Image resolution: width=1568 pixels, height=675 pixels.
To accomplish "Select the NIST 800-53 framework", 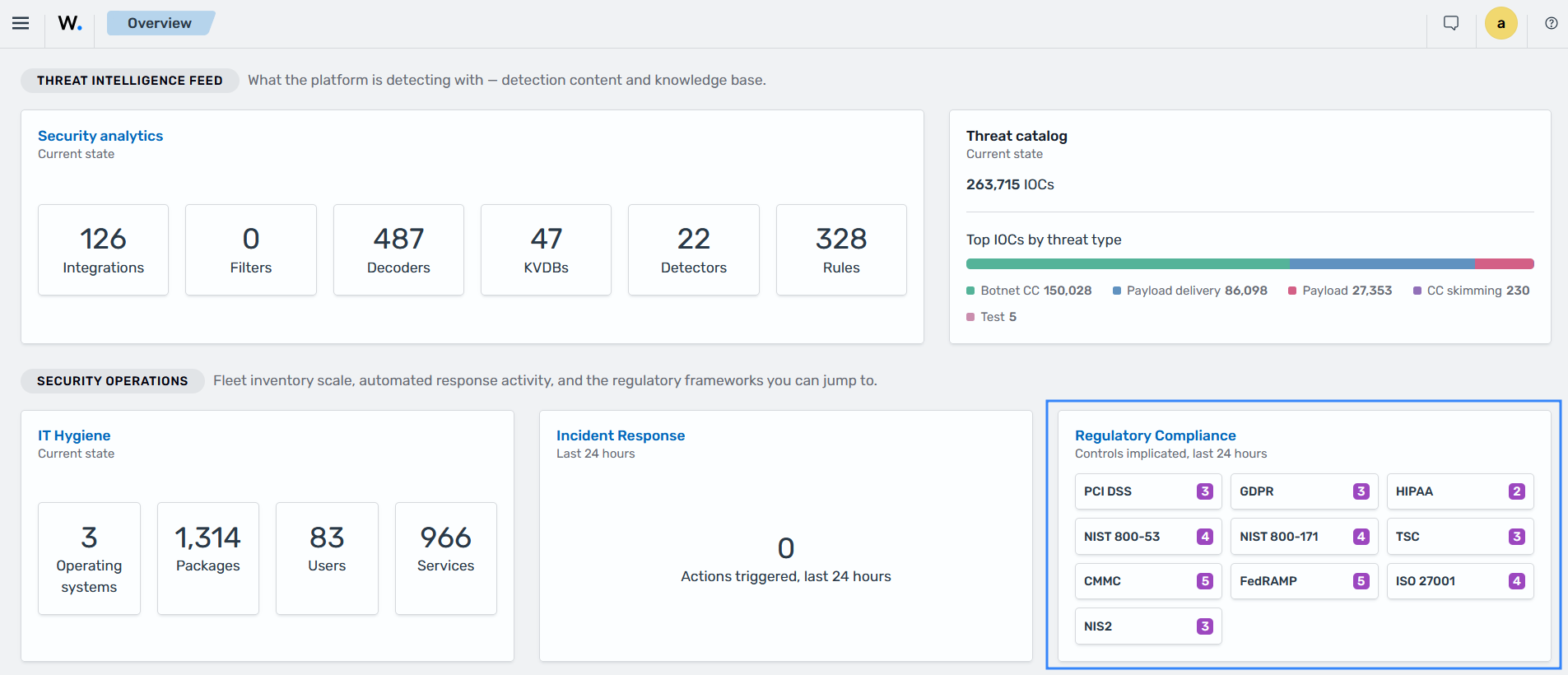I will pos(1148,537).
